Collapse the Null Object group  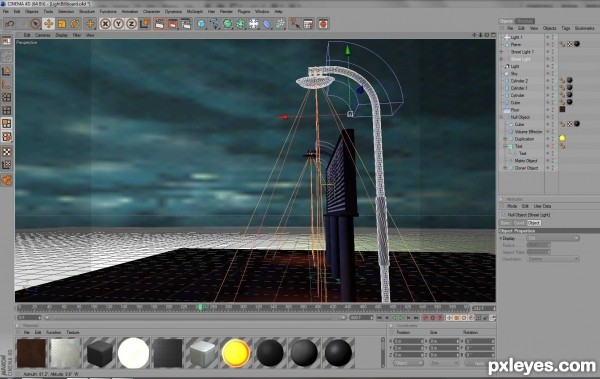click(x=501, y=117)
